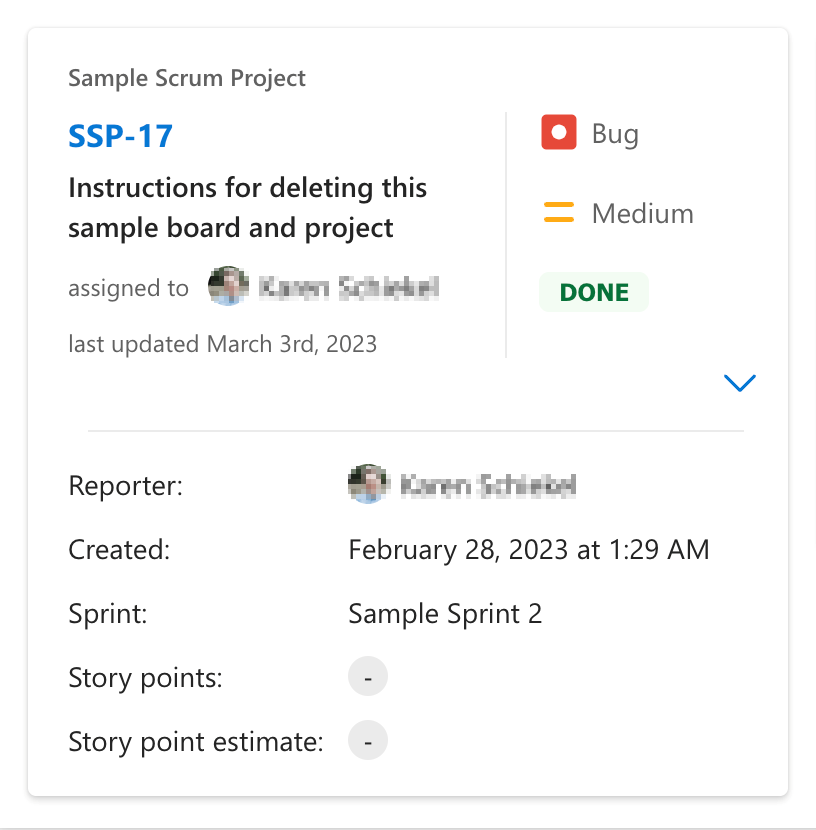Click the Bug type label

pos(615,134)
